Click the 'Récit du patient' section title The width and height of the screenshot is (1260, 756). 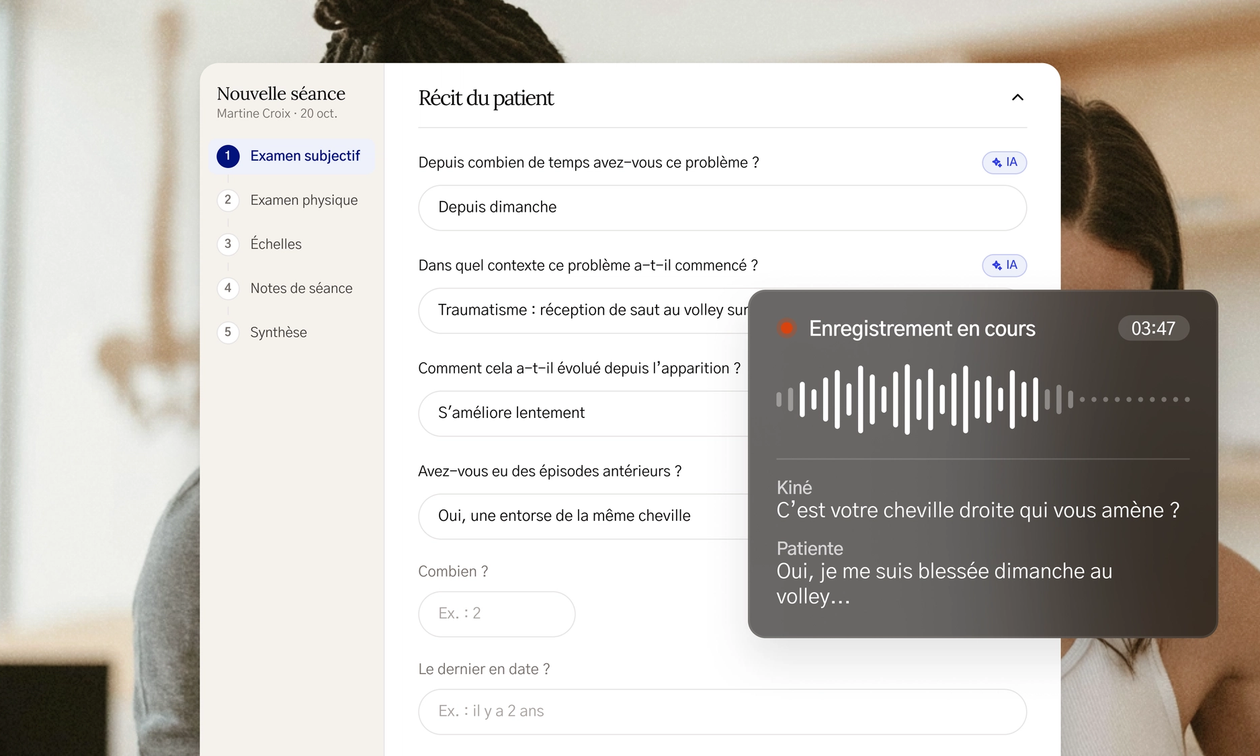coord(486,98)
